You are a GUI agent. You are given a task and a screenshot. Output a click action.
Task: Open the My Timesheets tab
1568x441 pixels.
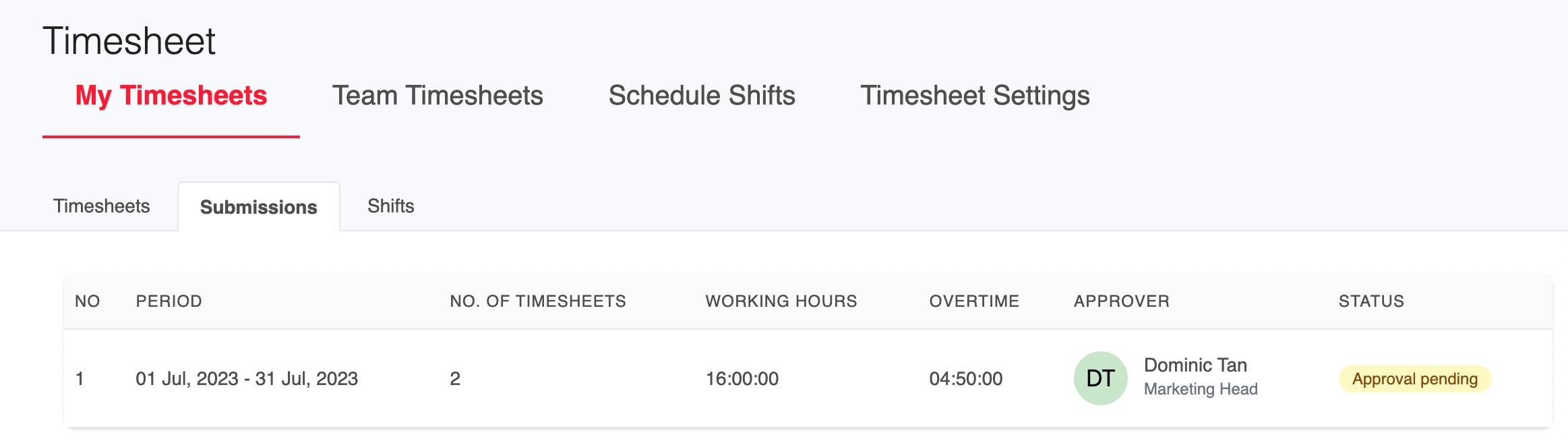[171, 96]
